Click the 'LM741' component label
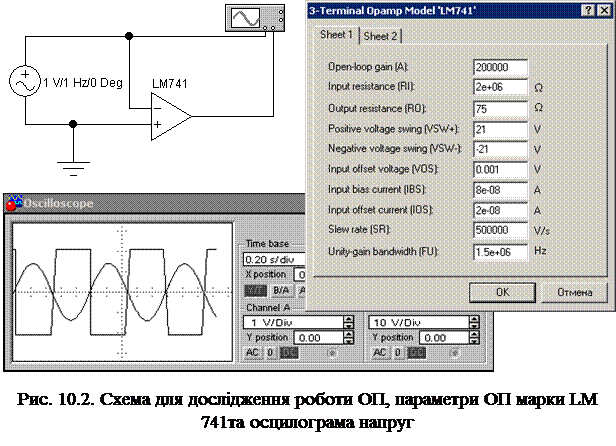This screenshot has height=446, width=616. point(170,84)
